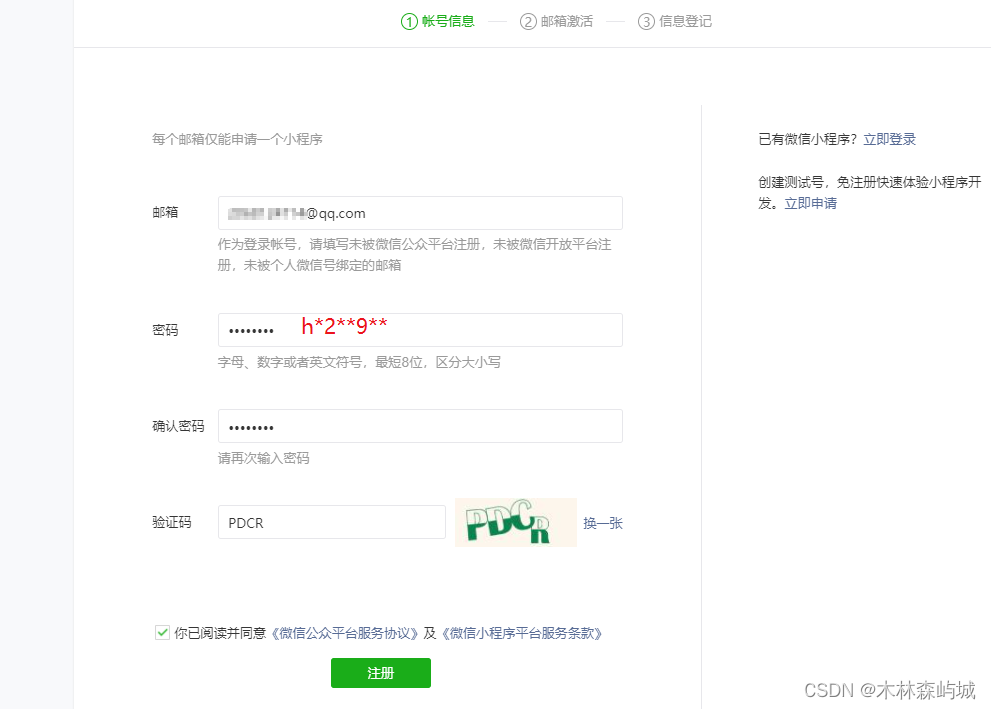991x709 pixels.
Task: Click the 验证码 captcha input containing PDCR
Action: pyautogui.click(x=331, y=521)
